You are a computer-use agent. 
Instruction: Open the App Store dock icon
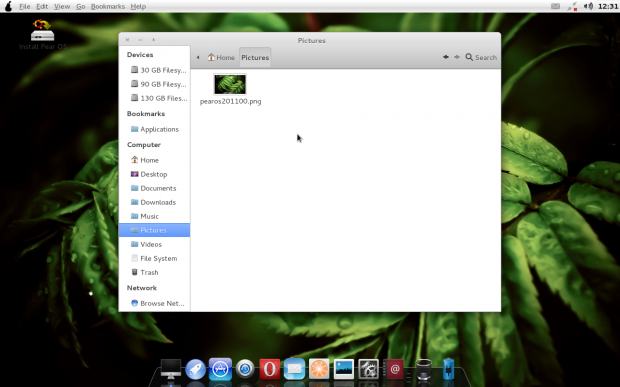pos(220,369)
